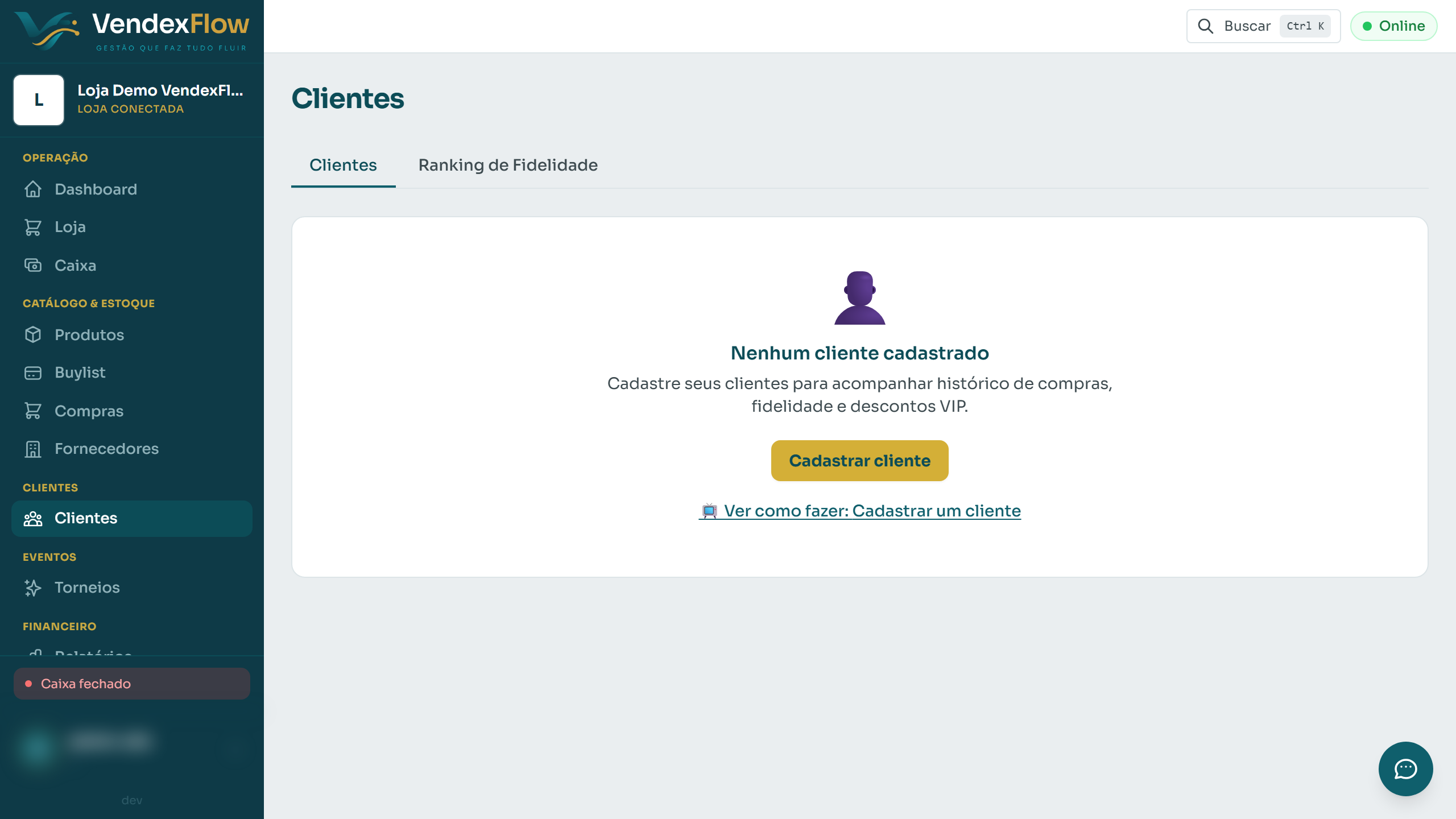Click the Caixa fechado status banner

[132, 684]
